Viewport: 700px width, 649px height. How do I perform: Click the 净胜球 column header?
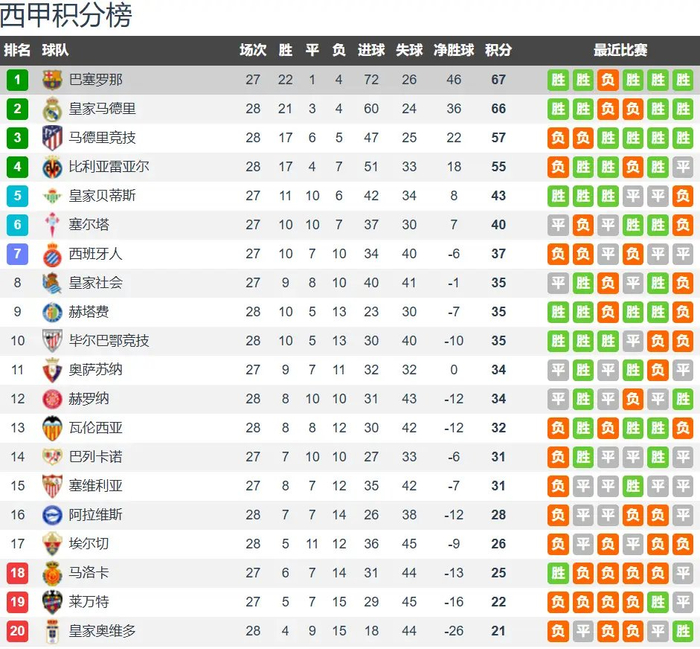point(454,50)
